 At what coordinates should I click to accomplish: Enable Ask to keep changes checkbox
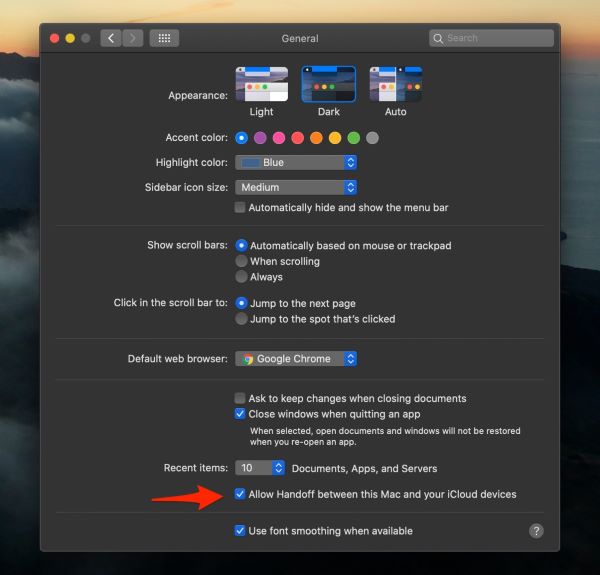(x=240, y=398)
